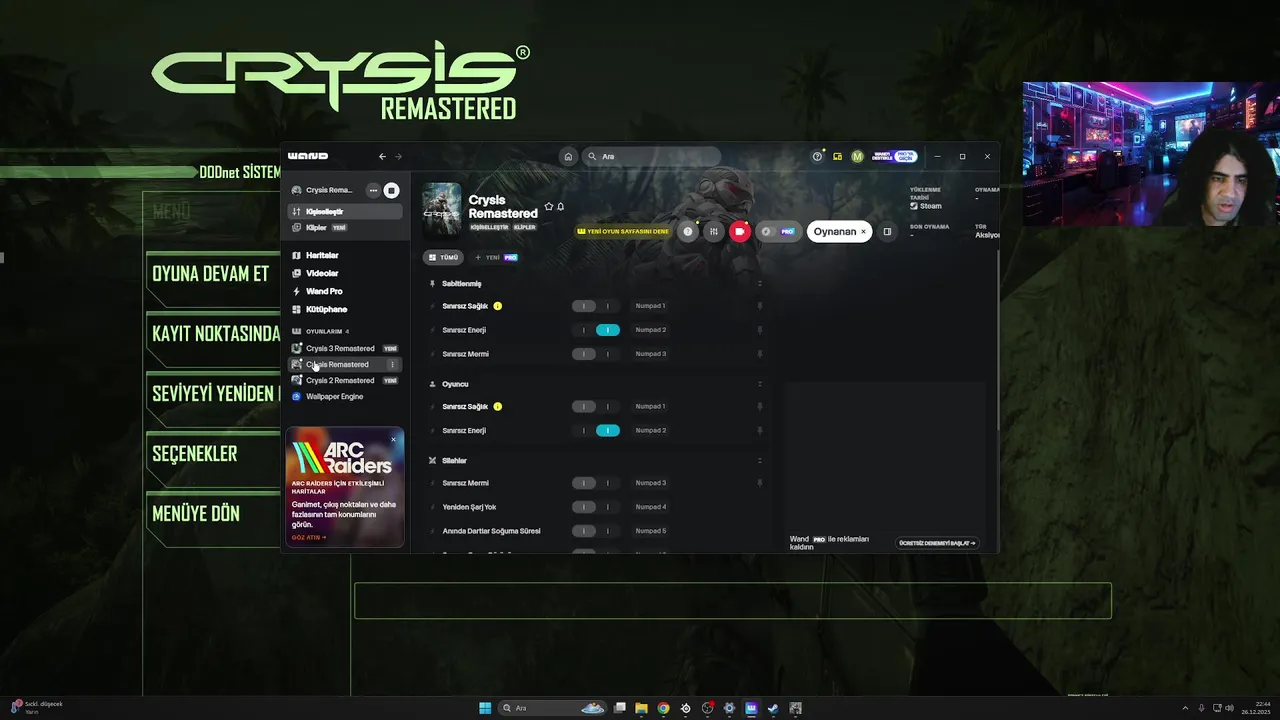1280x720 pixels.
Task: Click the notification bell next to game title
Action: pos(561,207)
